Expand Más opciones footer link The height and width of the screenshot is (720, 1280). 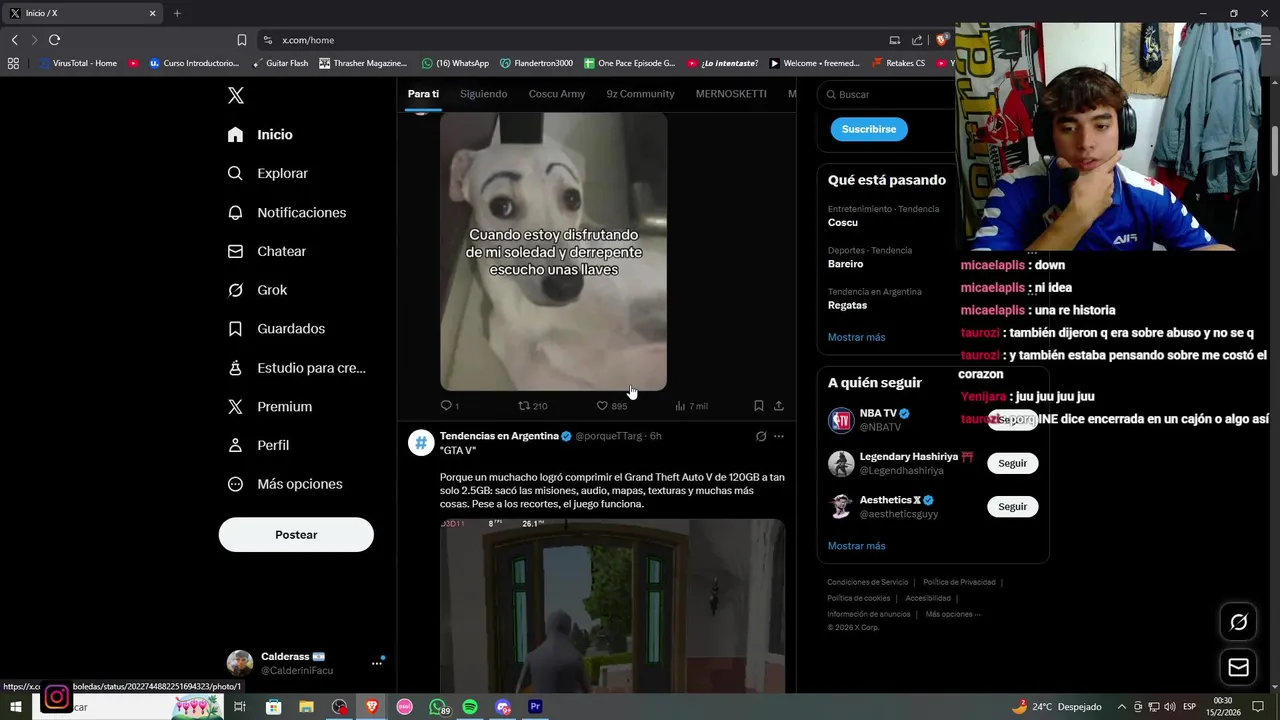click(x=953, y=614)
